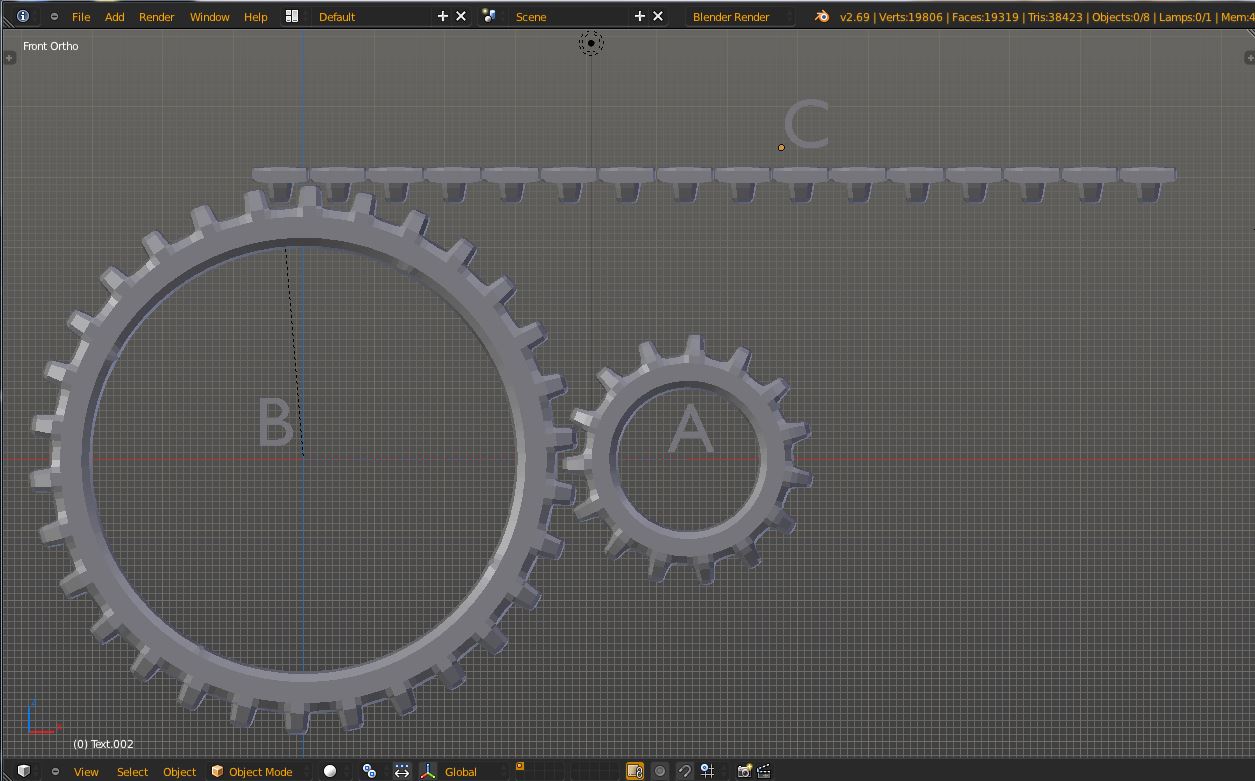Open the Global transform orientation dropdown
Image resolution: width=1255 pixels, height=781 pixels.
(x=474, y=771)
